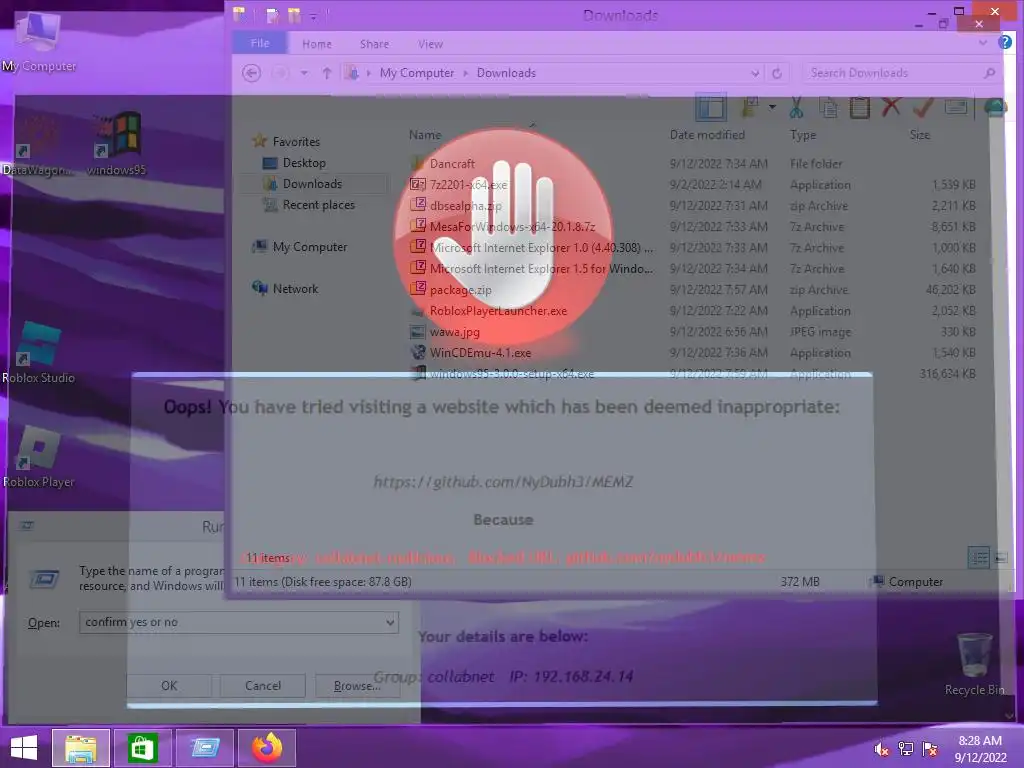
Task: Open recent locations dropdown beside Forward arrow
Action: click(x=304, y=73)
